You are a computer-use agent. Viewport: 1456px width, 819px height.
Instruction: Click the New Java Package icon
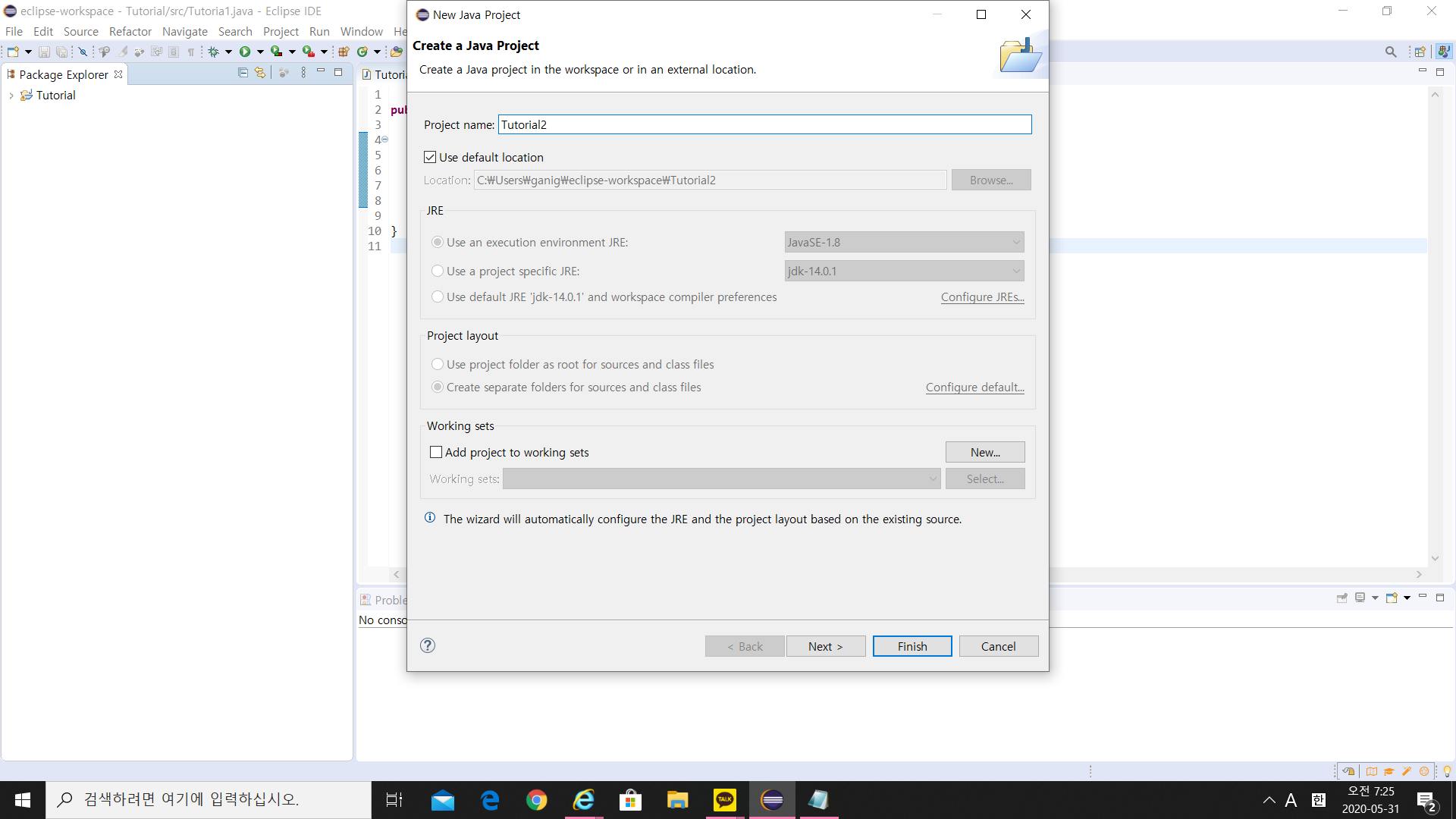click(x=344, y=52)
